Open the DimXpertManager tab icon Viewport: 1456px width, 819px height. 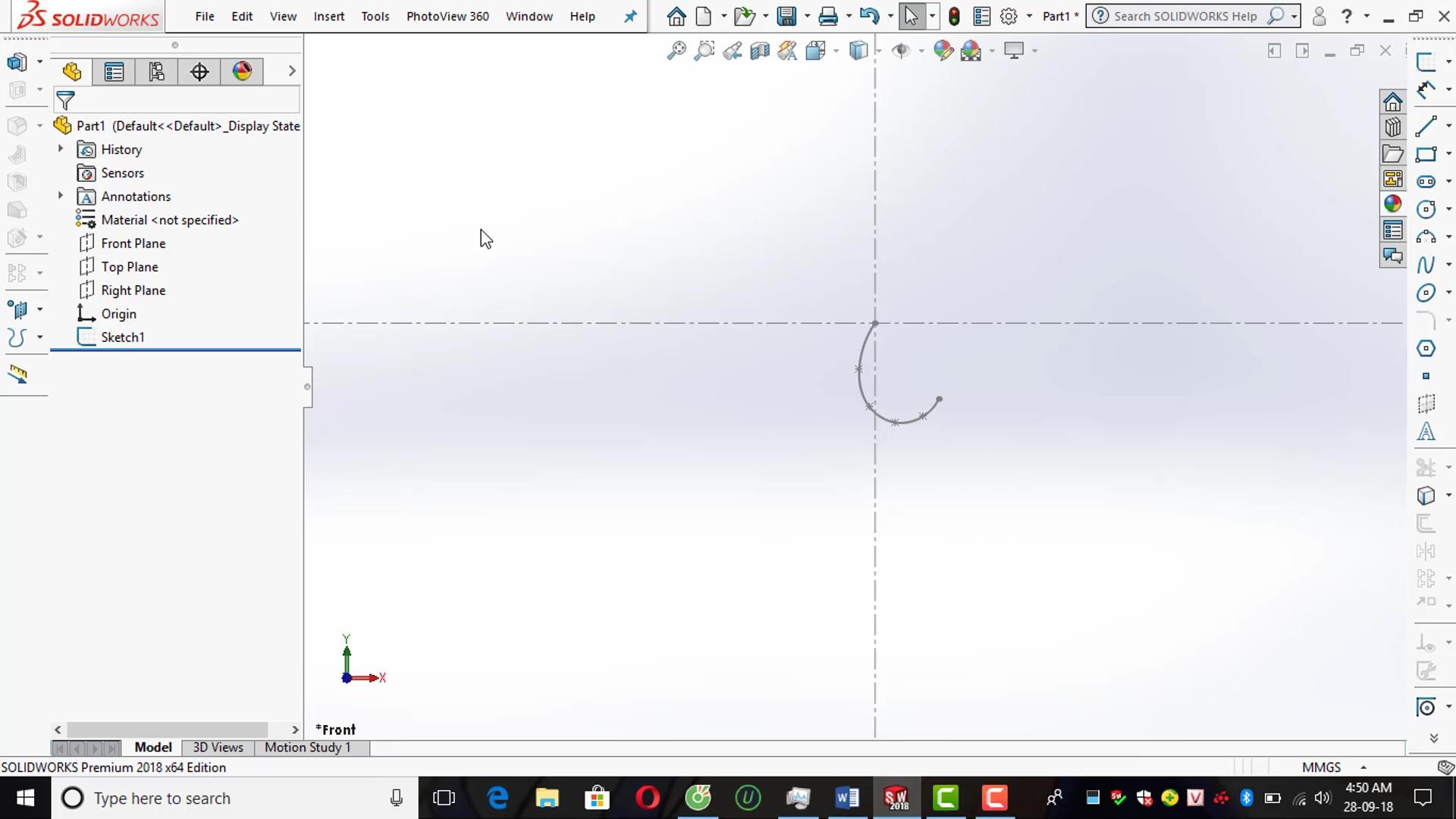(x=199, y=72)
